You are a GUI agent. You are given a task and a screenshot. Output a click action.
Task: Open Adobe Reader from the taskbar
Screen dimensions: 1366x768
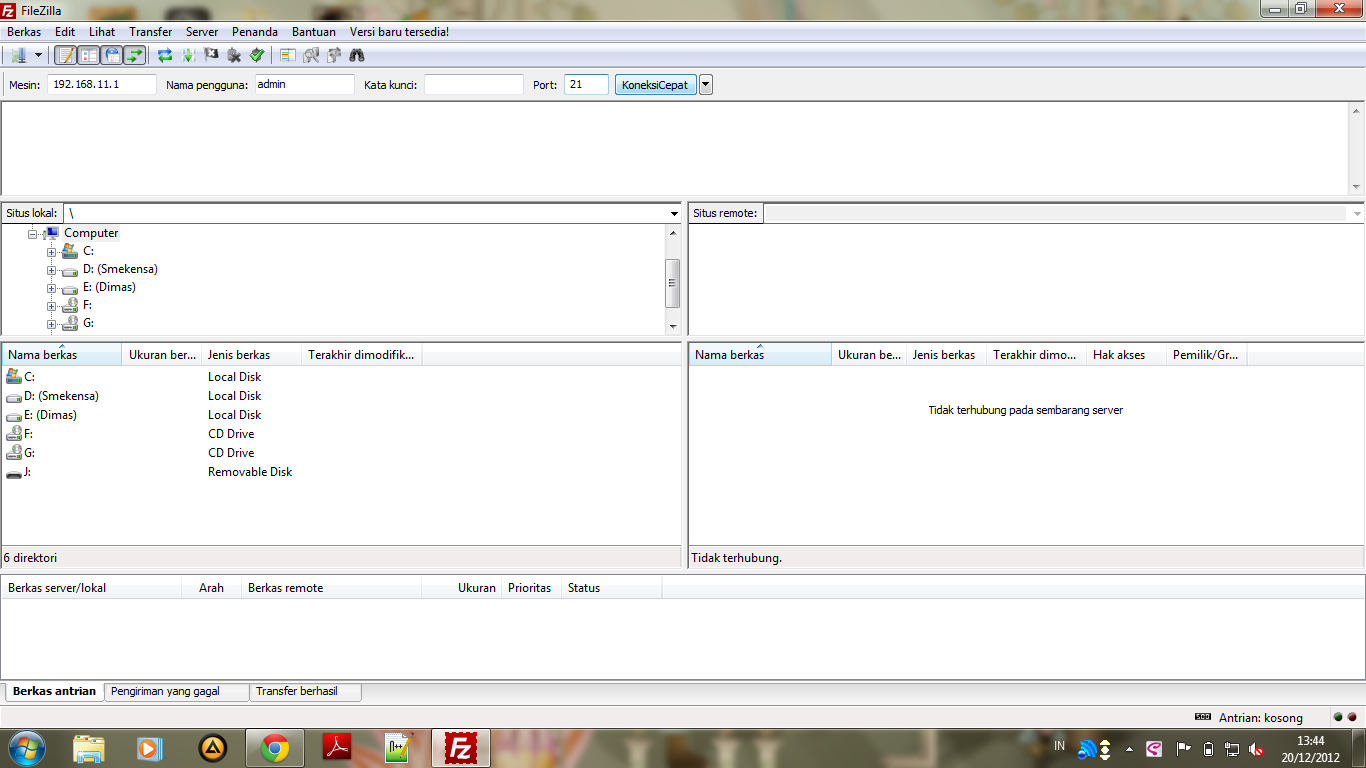click(337, 748)
